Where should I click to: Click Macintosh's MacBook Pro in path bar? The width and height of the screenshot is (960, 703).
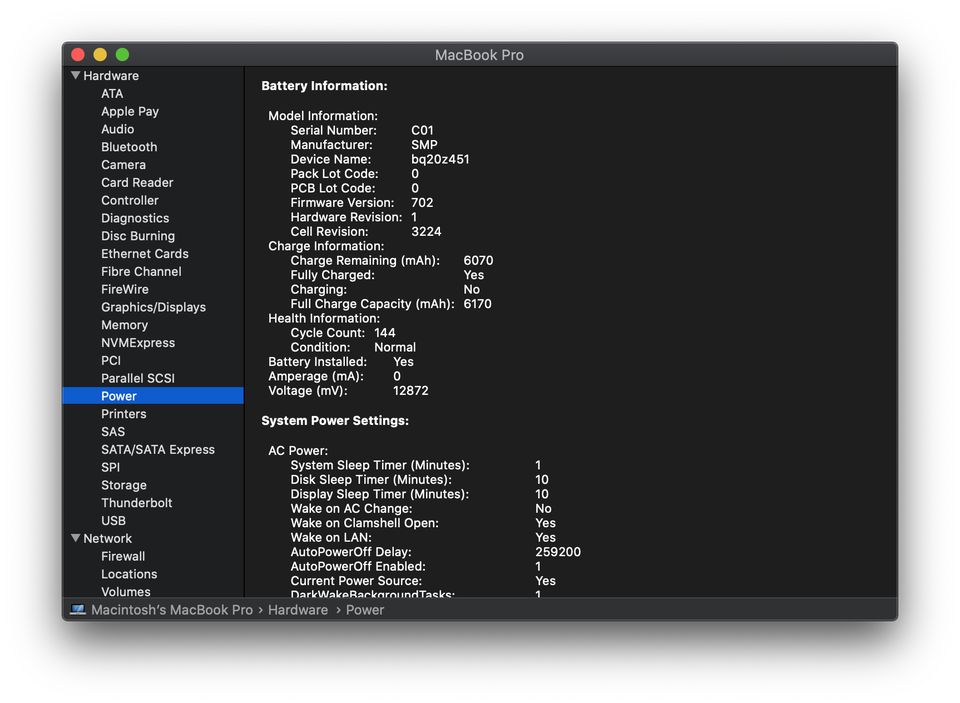tap(172, 610)
